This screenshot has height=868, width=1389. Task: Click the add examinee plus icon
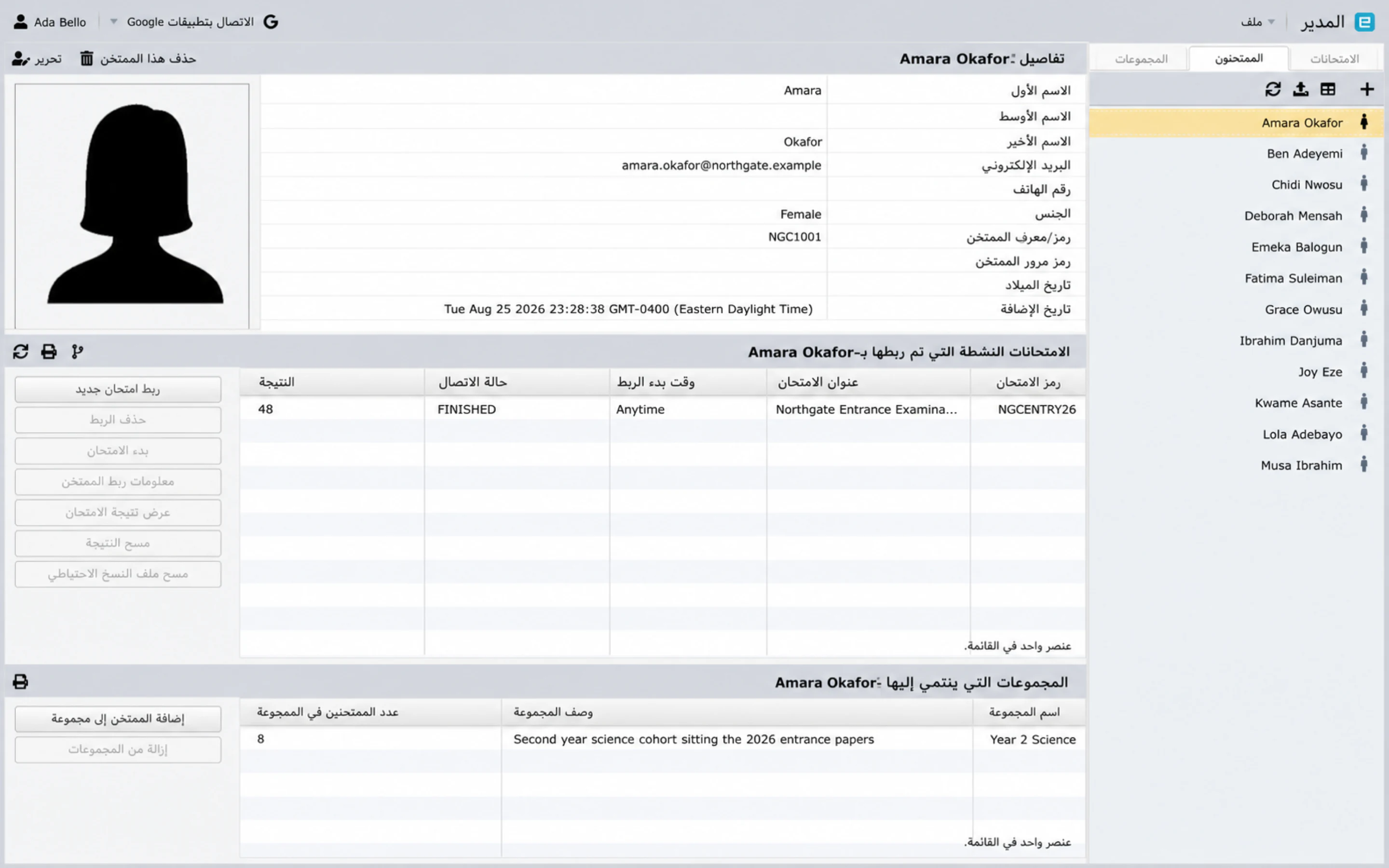(x=1367, y=89)
